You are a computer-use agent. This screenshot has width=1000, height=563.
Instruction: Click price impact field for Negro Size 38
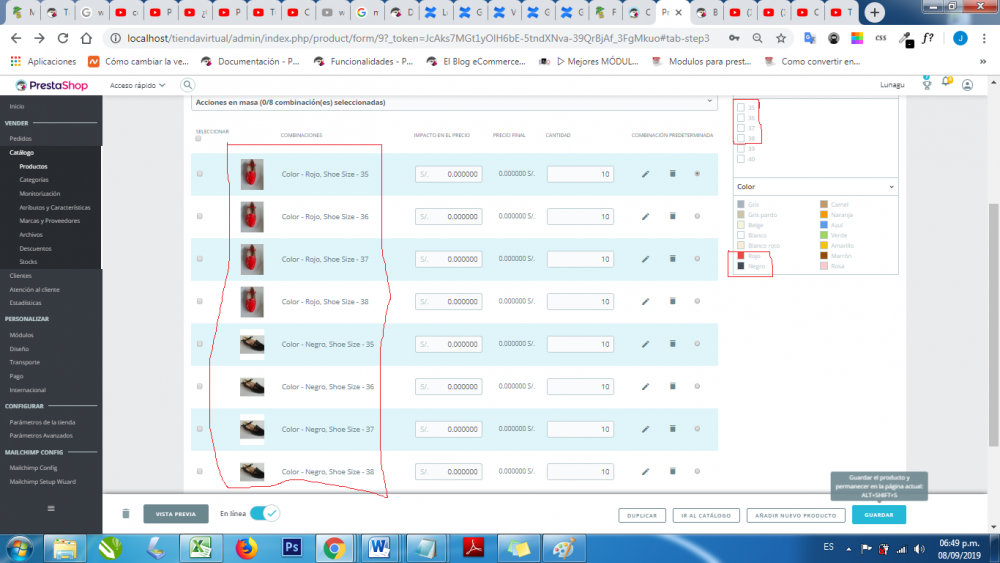coord(448,472)
